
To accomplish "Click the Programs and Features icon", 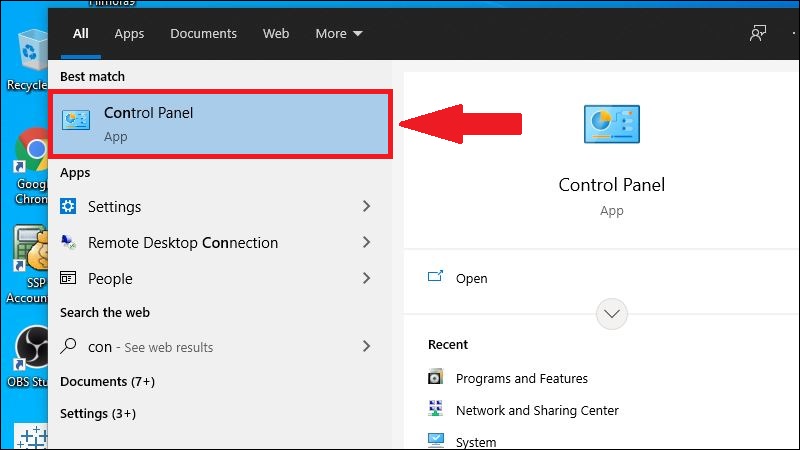I will 435,377.
